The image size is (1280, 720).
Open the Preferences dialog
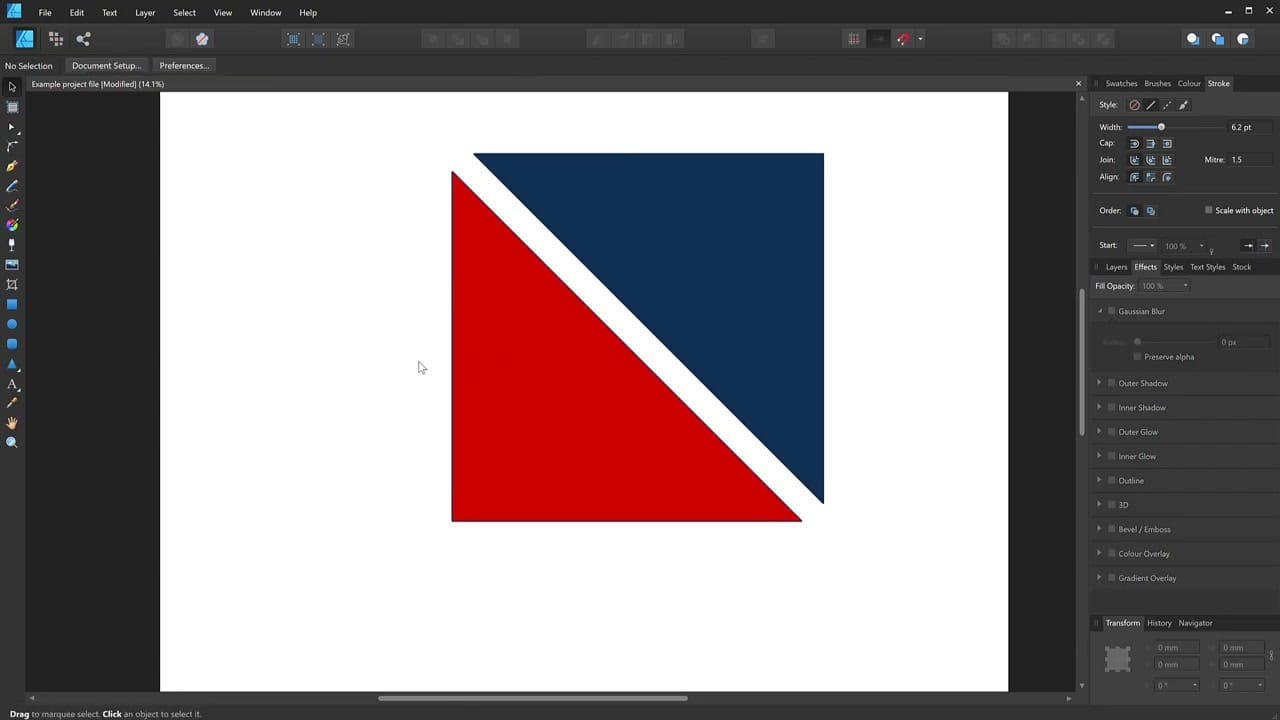pyautogui.click(x=184, y=66)
